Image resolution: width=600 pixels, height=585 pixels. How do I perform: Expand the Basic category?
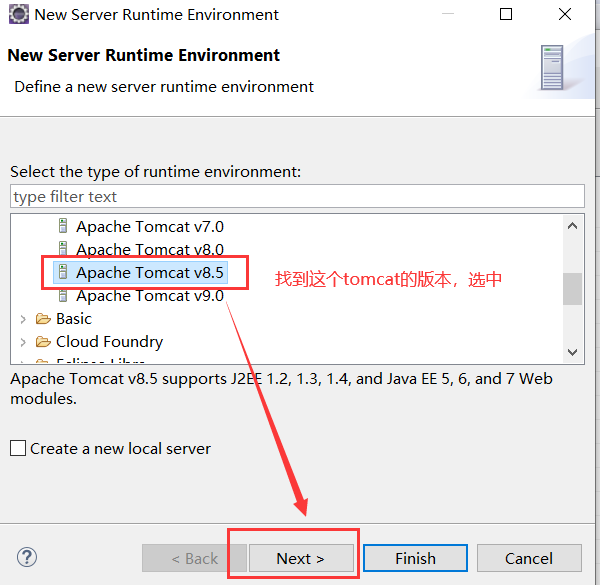pyautogui.click(x=23, y=319)
